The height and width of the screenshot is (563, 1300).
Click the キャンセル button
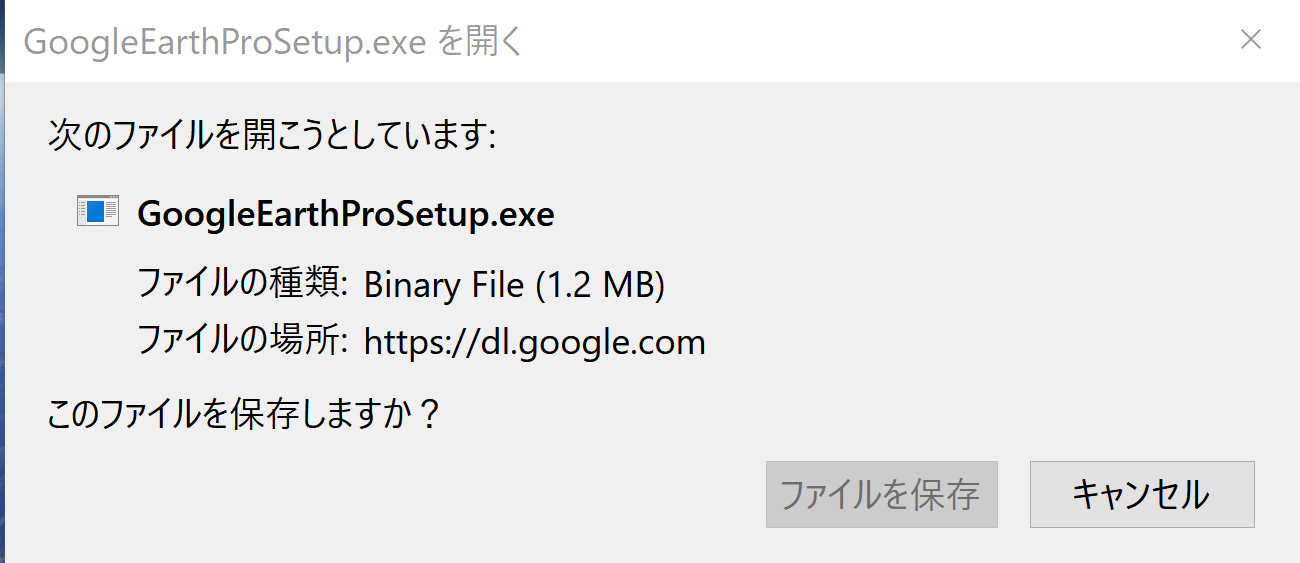(1142, 494)
